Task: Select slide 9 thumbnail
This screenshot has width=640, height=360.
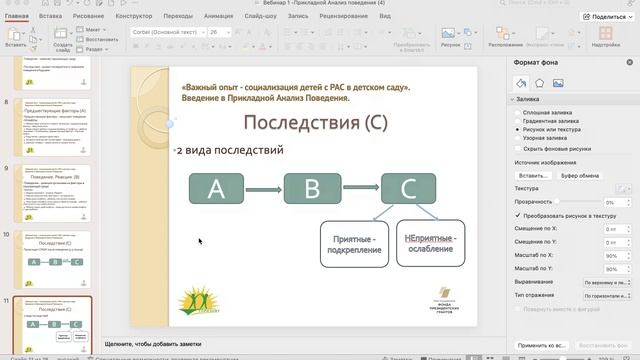Action: [52, 193]
